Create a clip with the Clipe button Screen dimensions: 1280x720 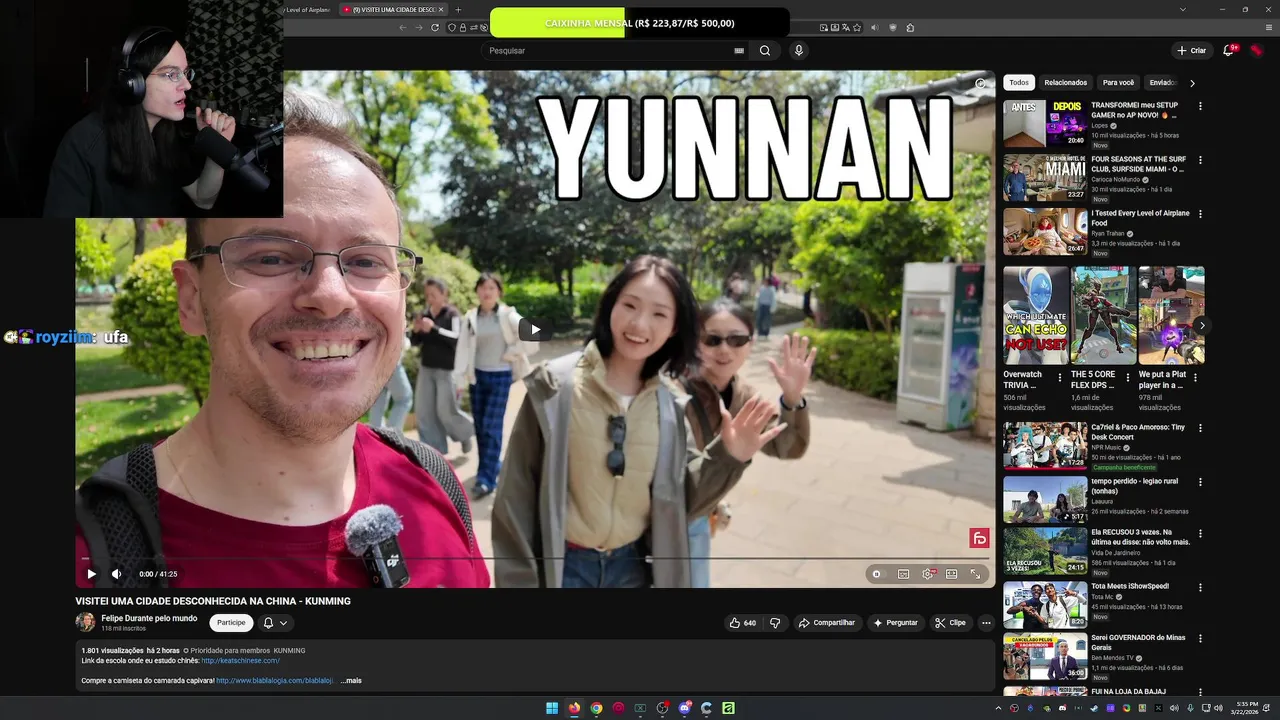point(950,623)
